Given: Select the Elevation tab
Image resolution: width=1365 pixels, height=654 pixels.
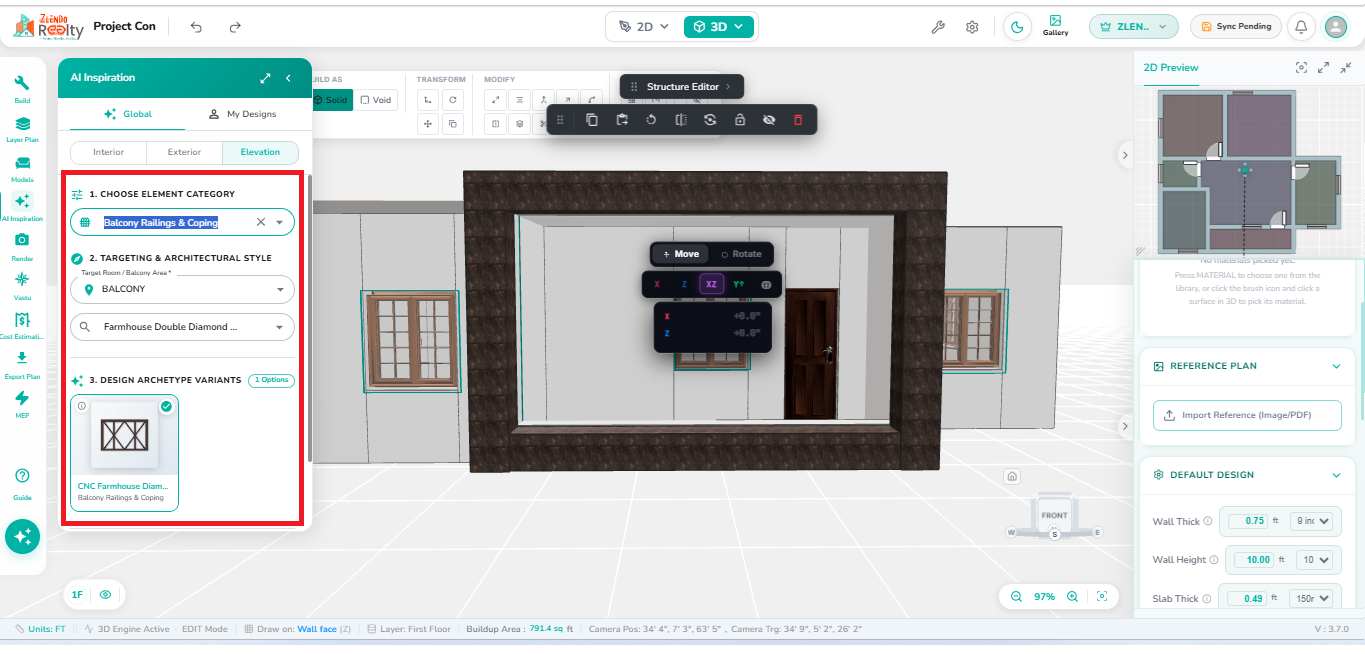Looking at the screenshot, I should pos(260,152).
